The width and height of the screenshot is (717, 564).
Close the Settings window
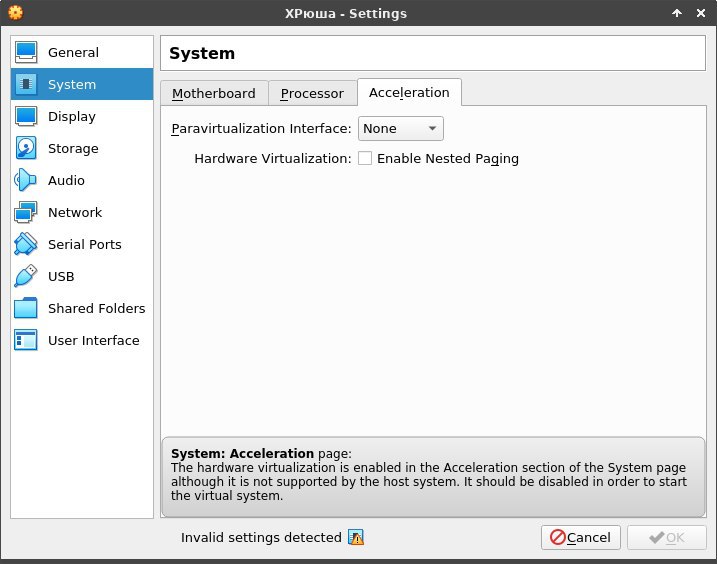699,13
